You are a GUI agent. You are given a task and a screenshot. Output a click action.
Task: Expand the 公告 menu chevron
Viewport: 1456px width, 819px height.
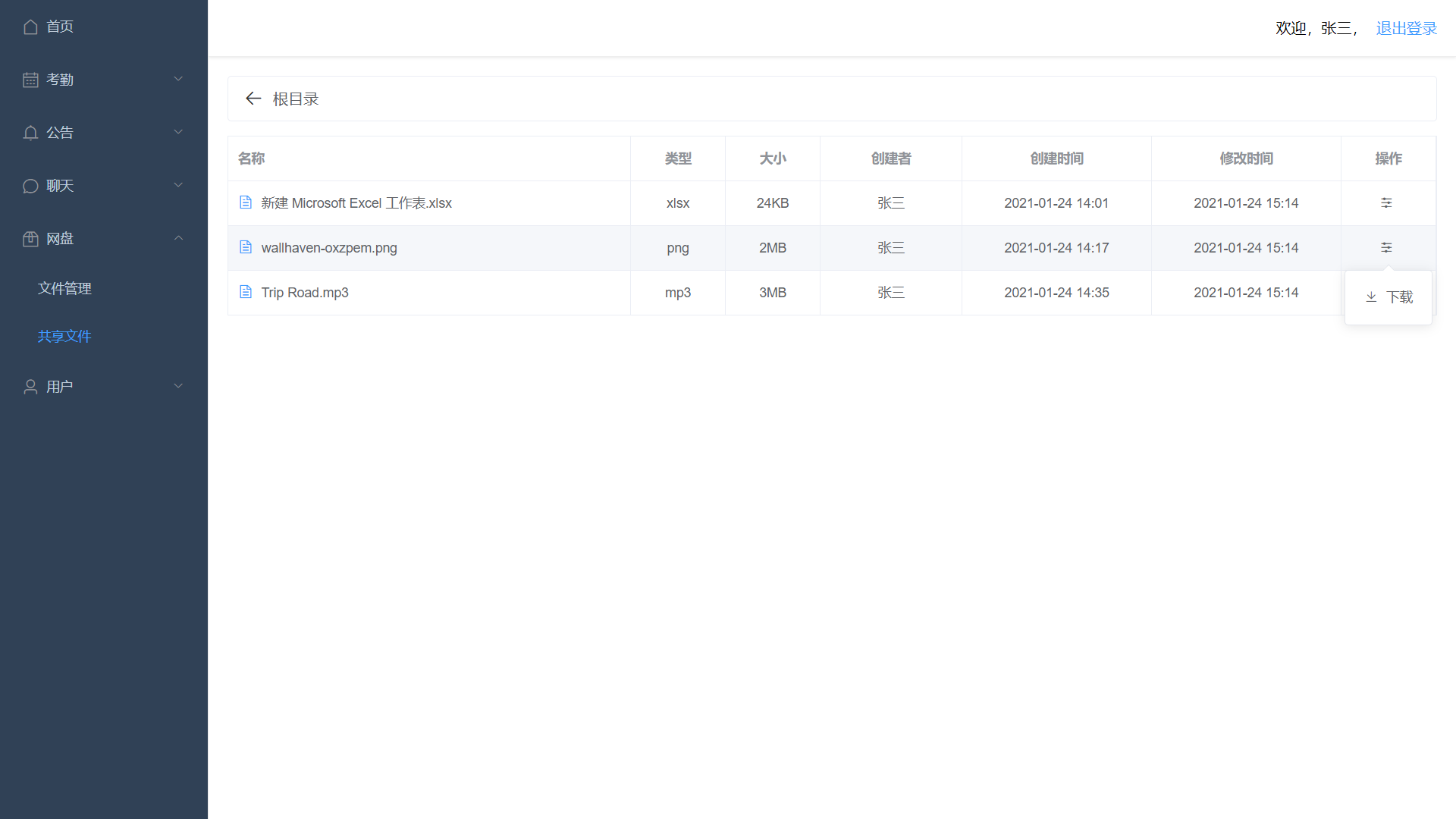(x=178, y=132)
